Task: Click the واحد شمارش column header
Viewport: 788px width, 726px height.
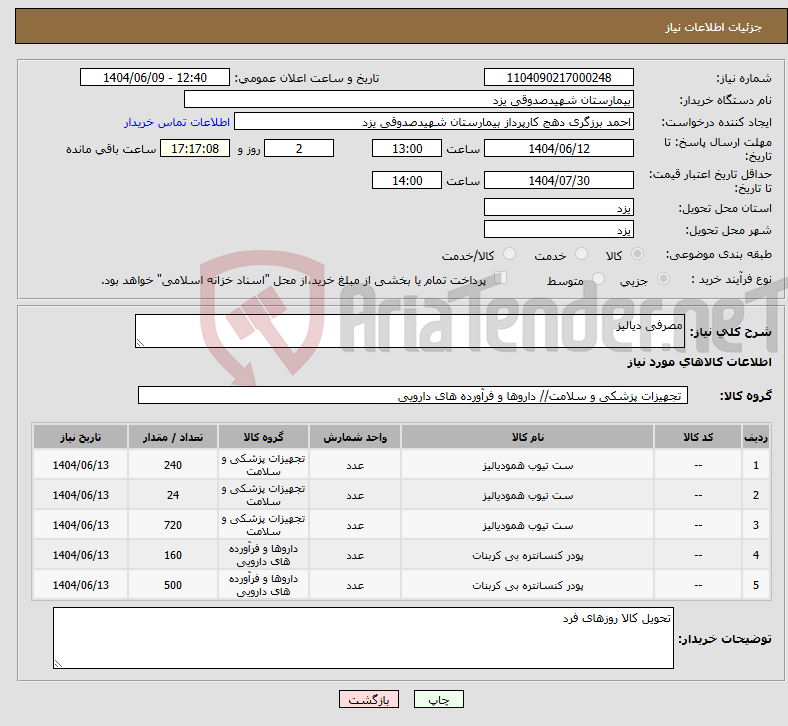Action: [x=355, y=437]
